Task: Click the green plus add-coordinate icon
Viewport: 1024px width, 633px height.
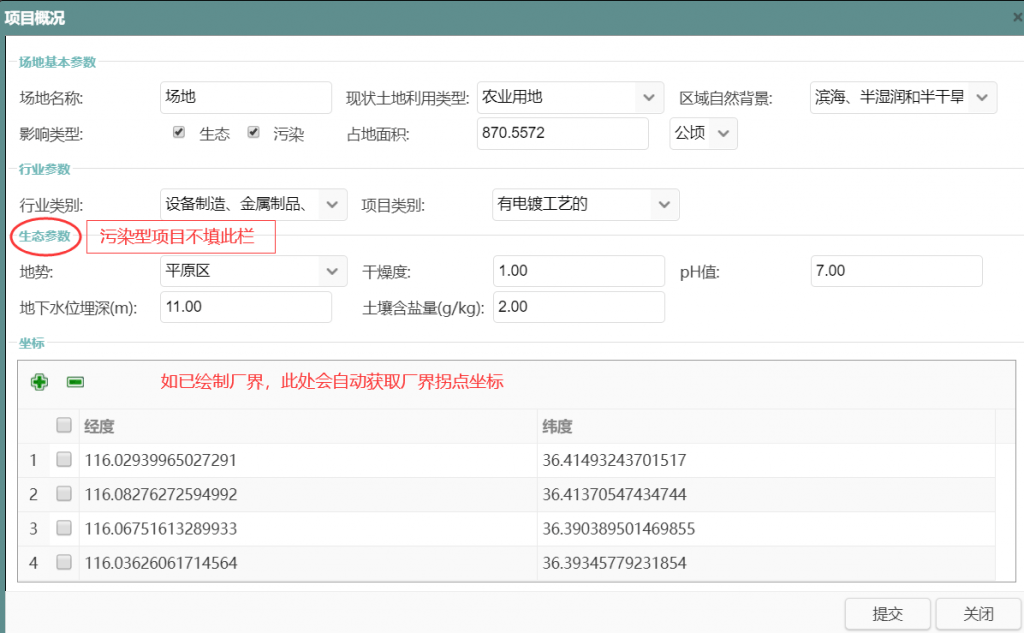Action: tap(39, 382)
